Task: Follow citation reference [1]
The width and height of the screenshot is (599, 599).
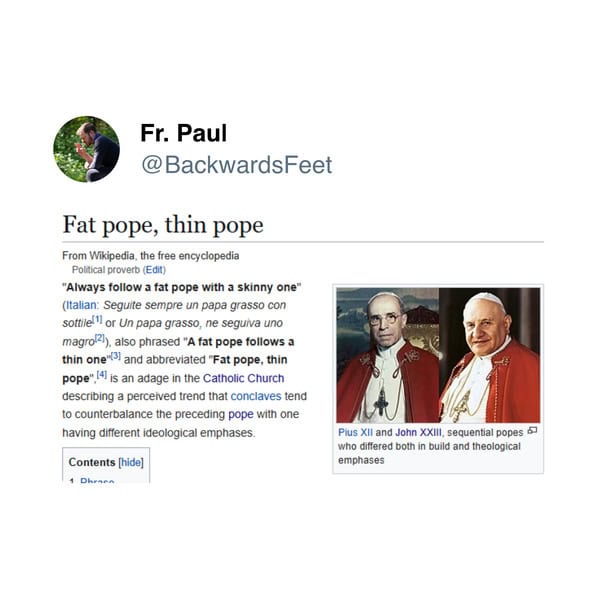Action: click(98, 319)
